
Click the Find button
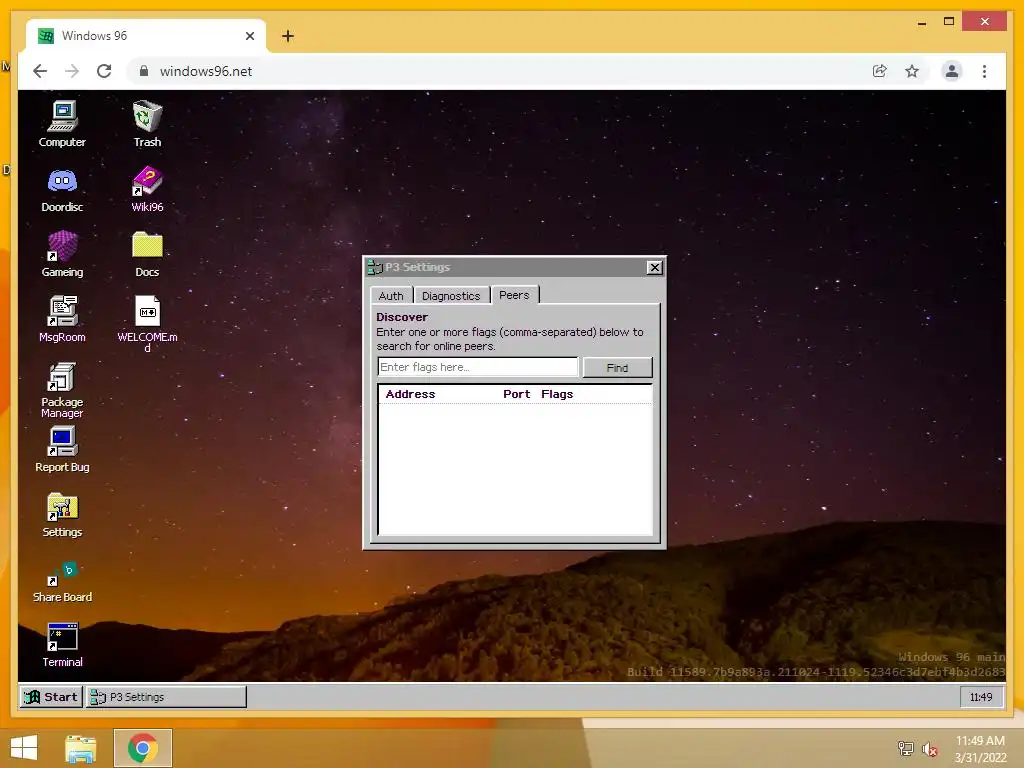[617, 368]
